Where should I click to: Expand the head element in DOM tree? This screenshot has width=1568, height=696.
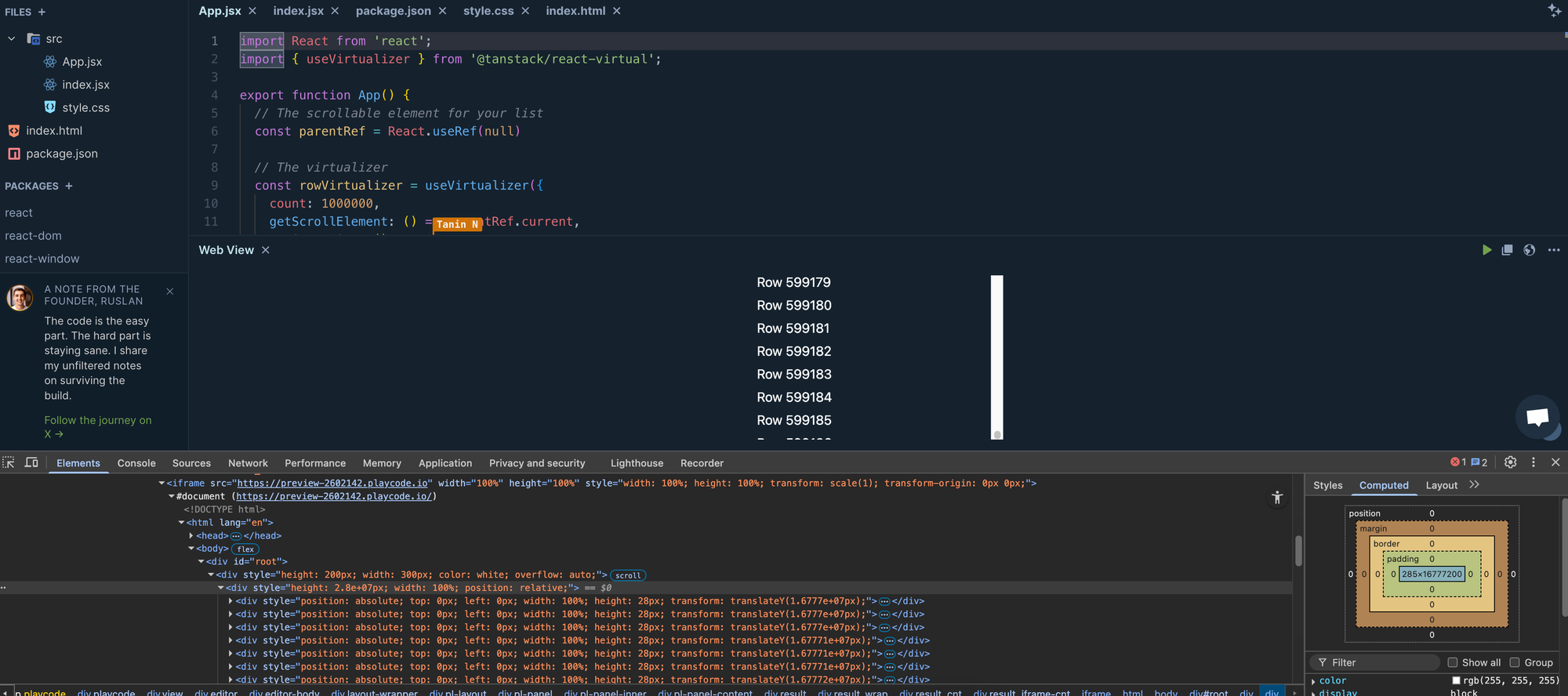[x=191, y=536]
